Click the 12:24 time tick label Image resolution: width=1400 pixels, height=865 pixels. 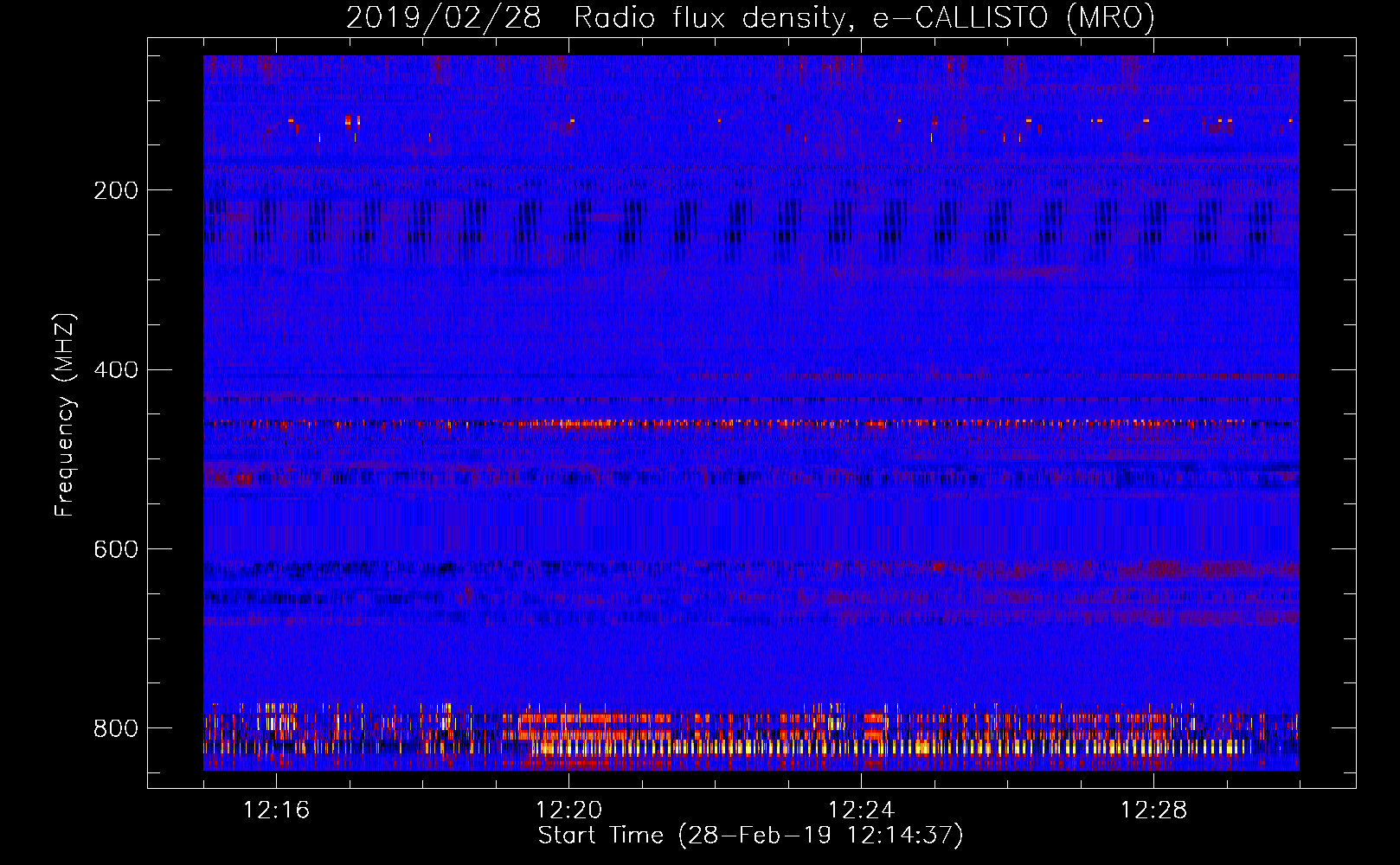pos(861,811)
